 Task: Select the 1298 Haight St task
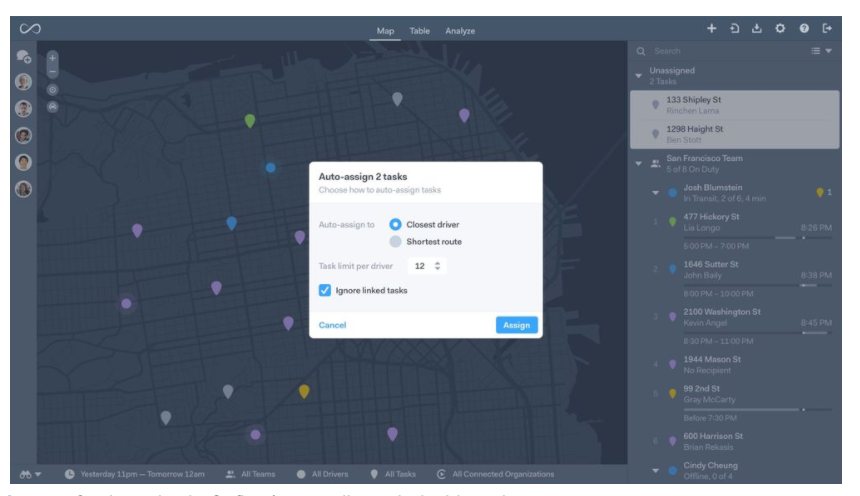(734, 134)
